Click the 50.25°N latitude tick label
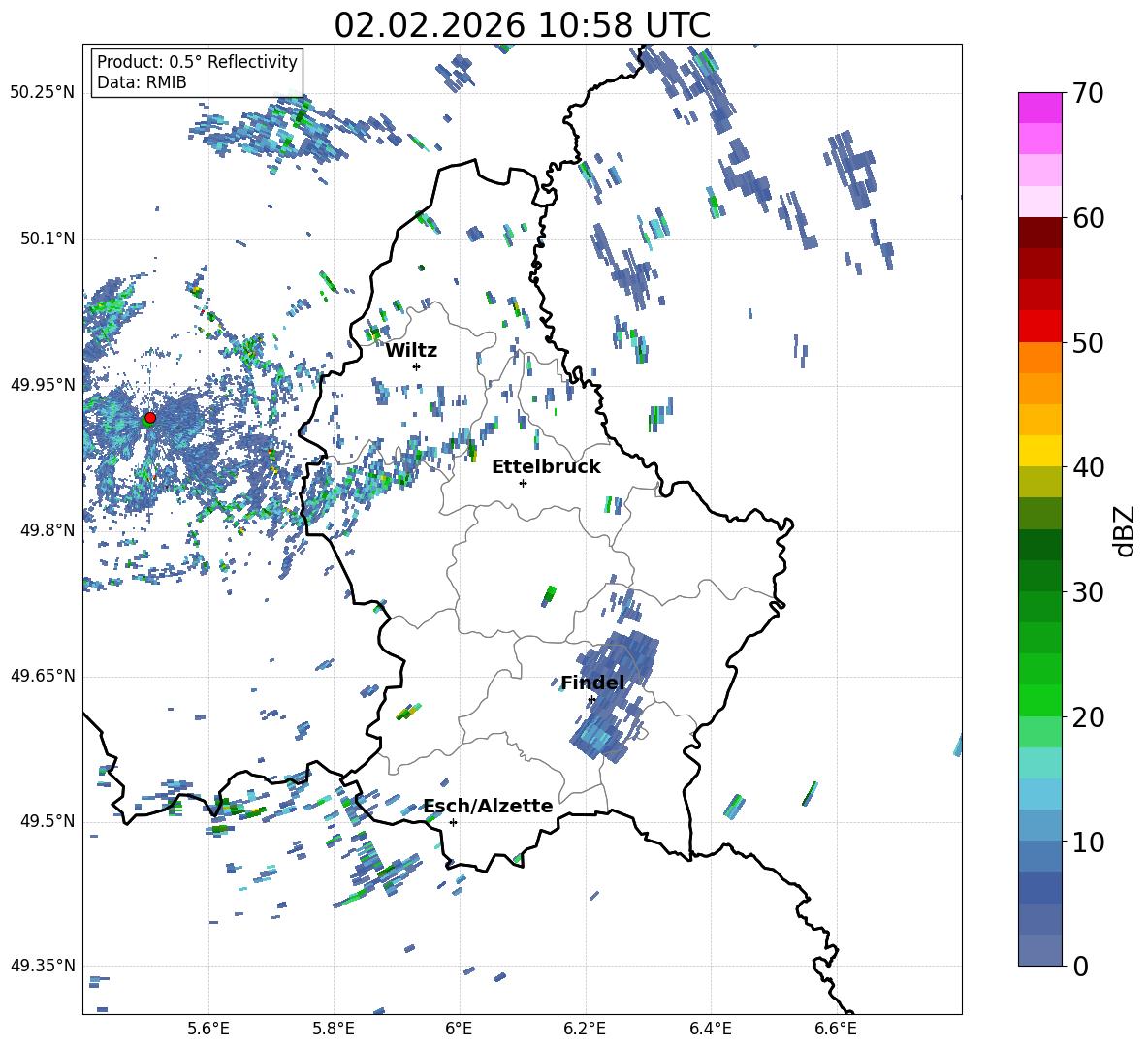The height and width of the screenshot is (1048, 1148). pyautogui.click(x=42, y=93)
